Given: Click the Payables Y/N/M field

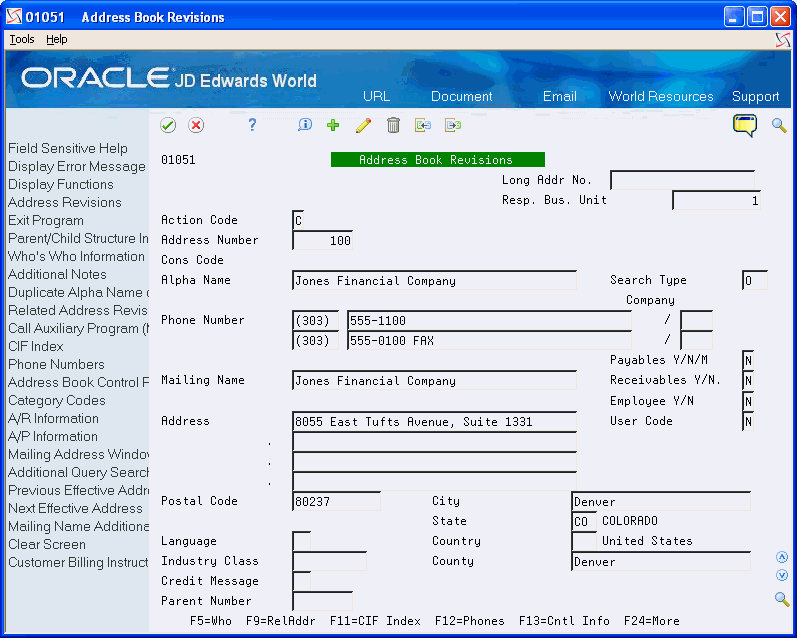Looking at the screenshot, I should coord(748,360).
